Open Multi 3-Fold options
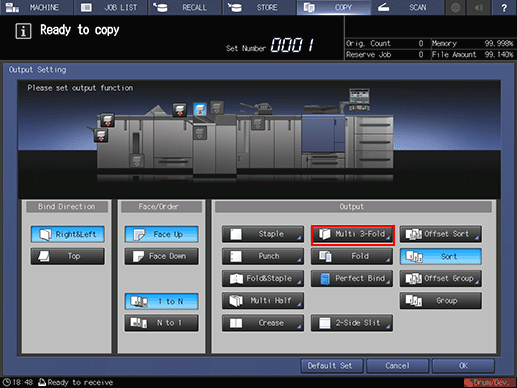Screen dimensions: 517x388 (x=353, y=235)
